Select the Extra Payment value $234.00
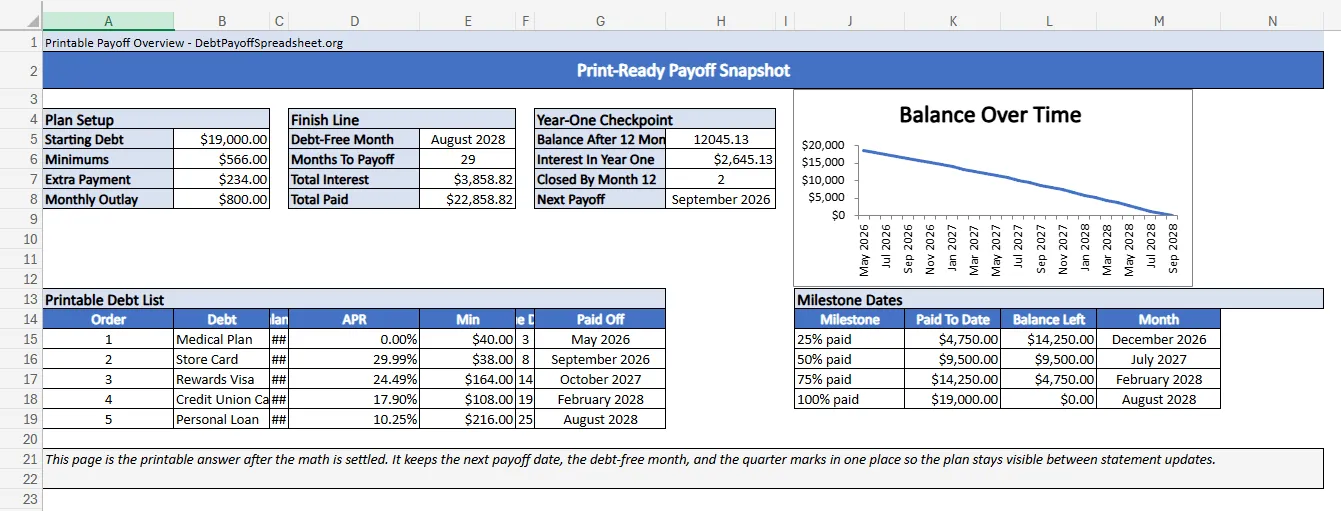This screenshot has height=511, width=1341. (x=222, y=179)
